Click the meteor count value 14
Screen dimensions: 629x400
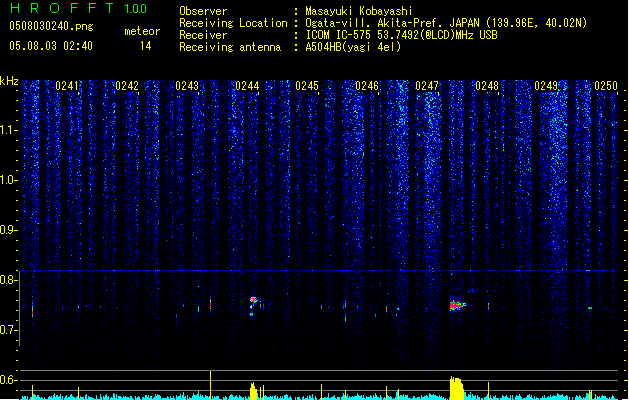coord(145,46)
